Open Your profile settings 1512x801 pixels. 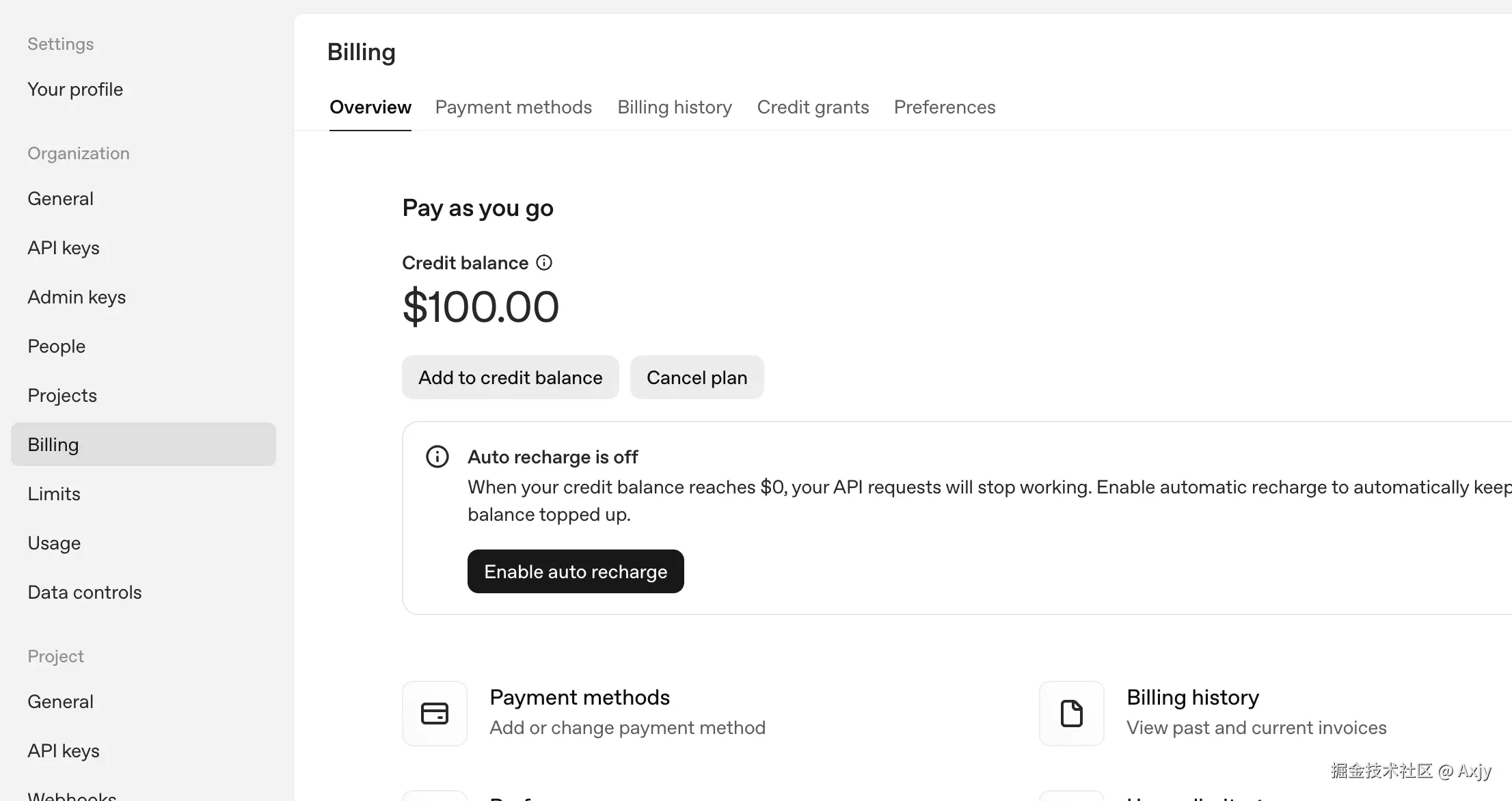click(x=75, y=90)
